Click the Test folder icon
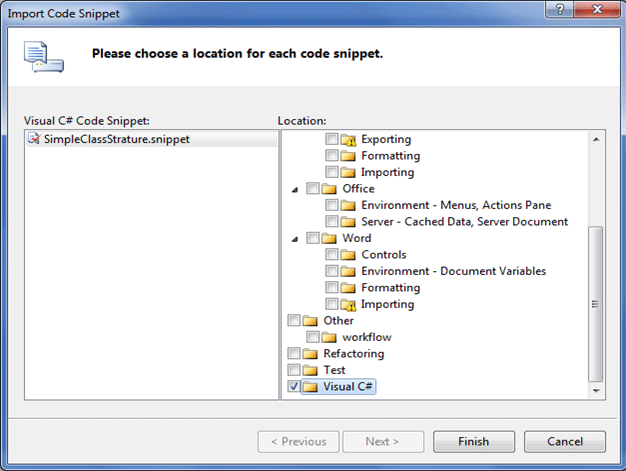 [x=310, y=370]
